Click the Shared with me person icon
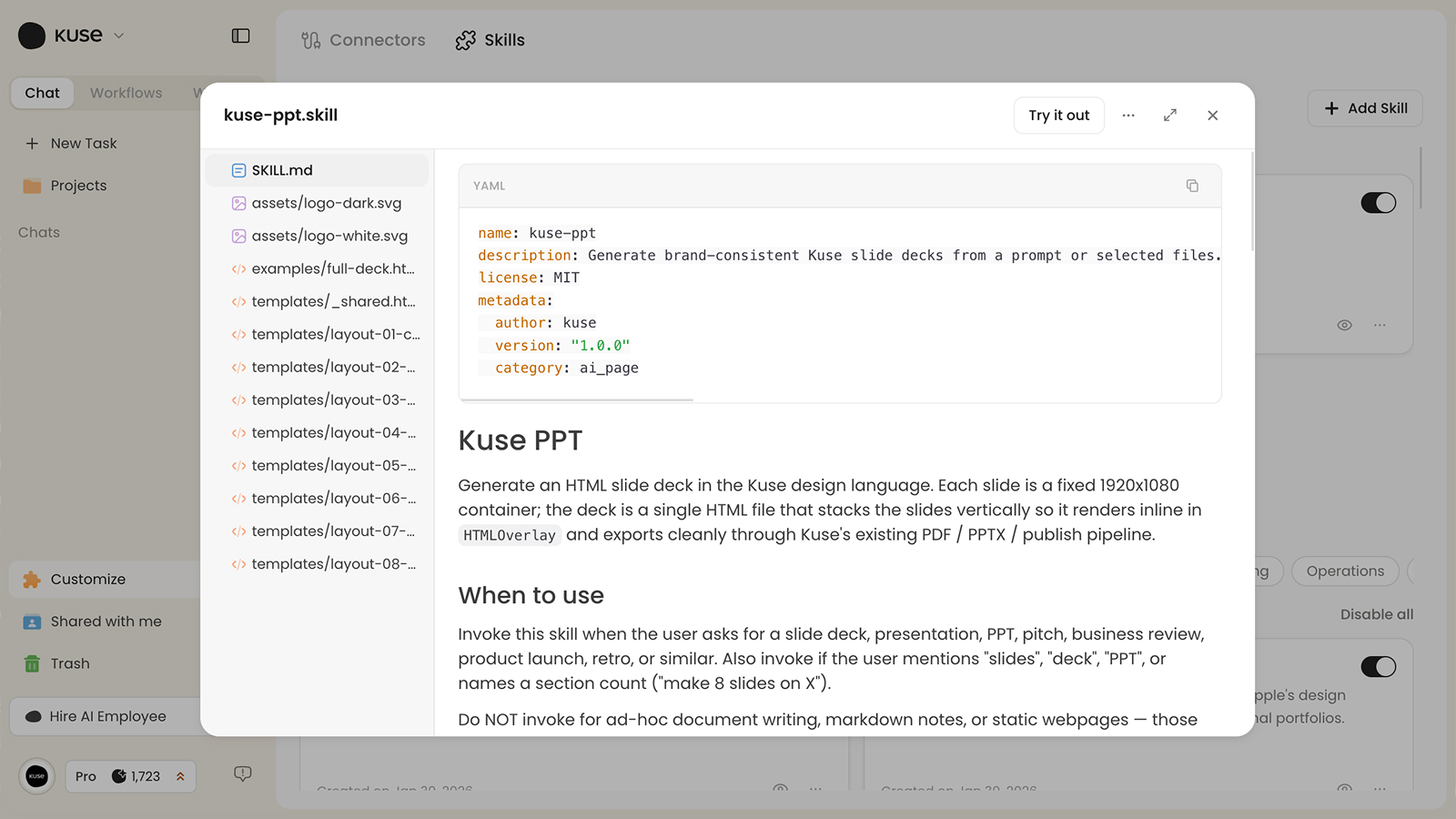Viewport: 1456px width, 819px height. (32, 622)
